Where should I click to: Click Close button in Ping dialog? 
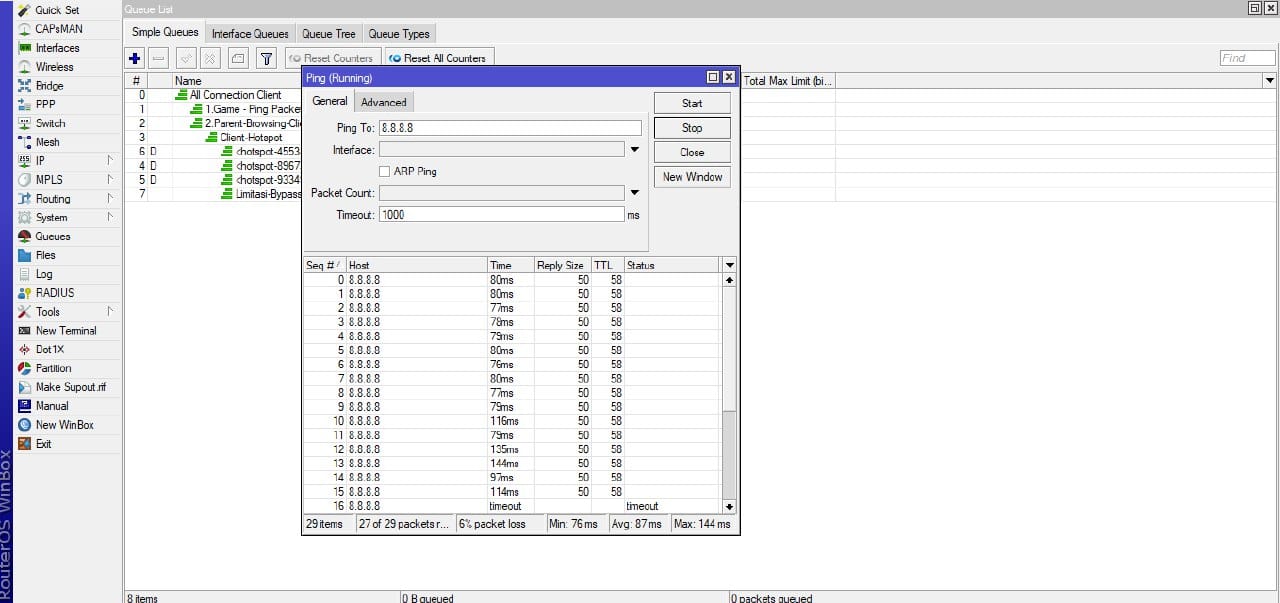pyautogui.click(x=692, y=152)
